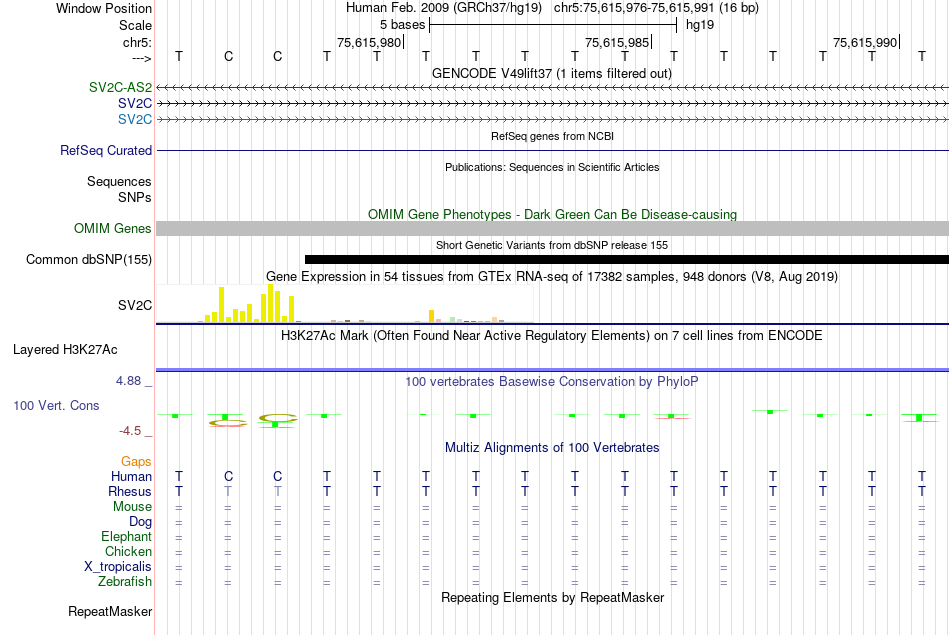
Task: Click the orange Gaps row label
Action: tap(136, 462)
